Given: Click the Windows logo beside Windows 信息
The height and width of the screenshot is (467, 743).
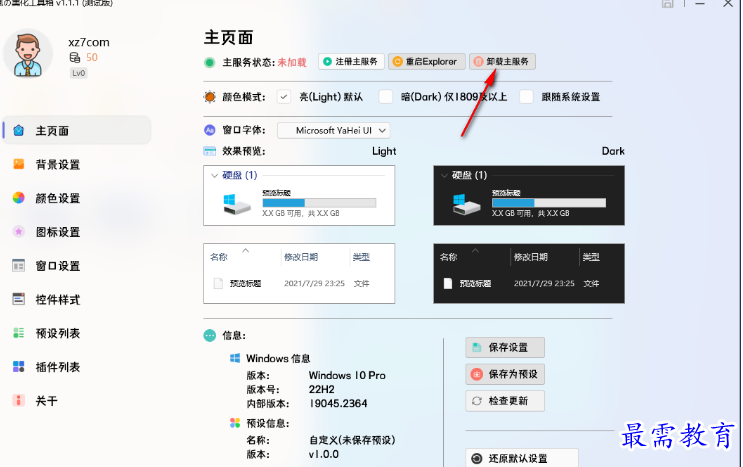Looking at the screenshot, I should (x=235, y=358).
